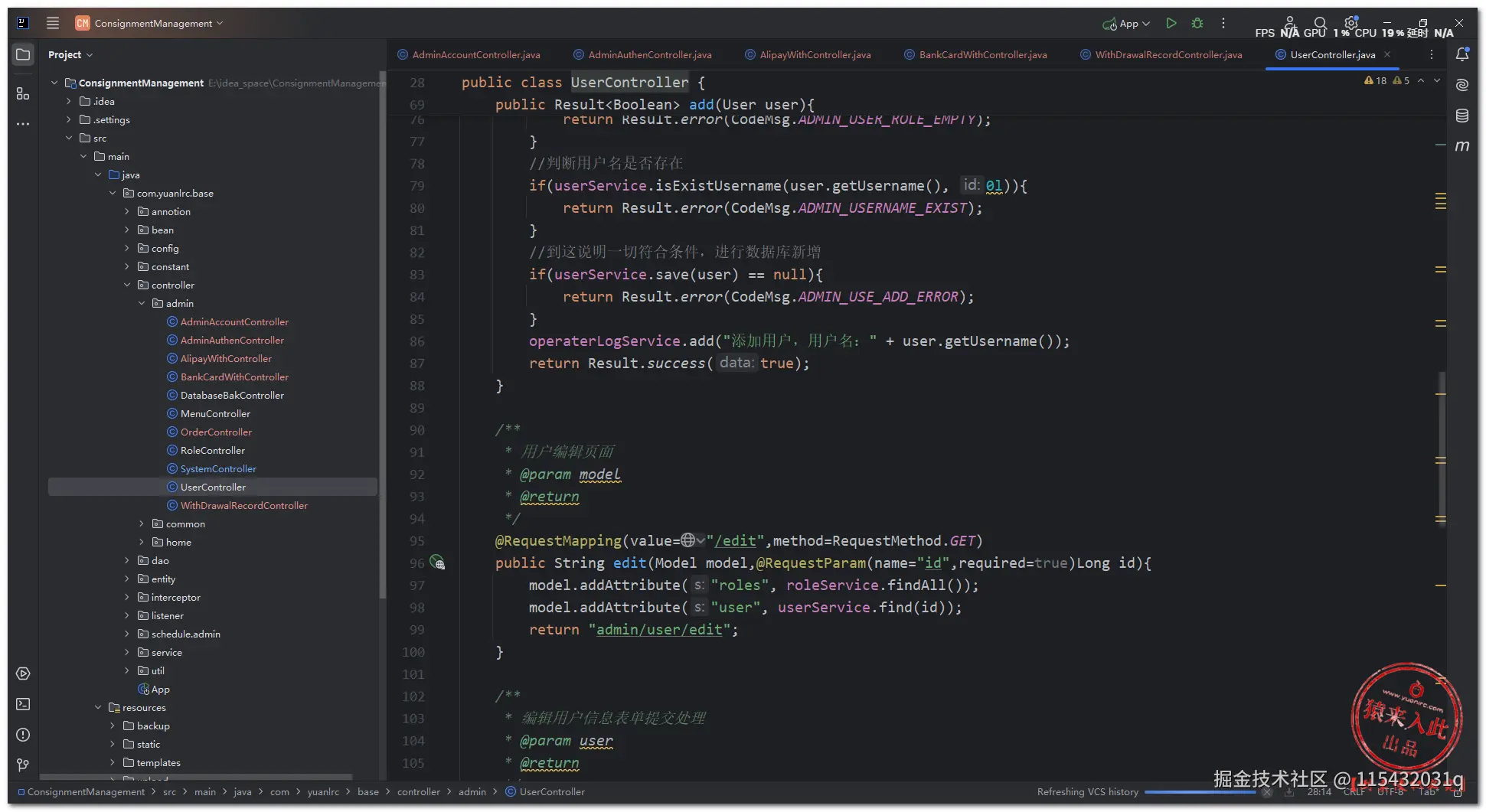Screen dimensions: 1486x812
Task: Open more run actions menu
Action: (1223, 24)
